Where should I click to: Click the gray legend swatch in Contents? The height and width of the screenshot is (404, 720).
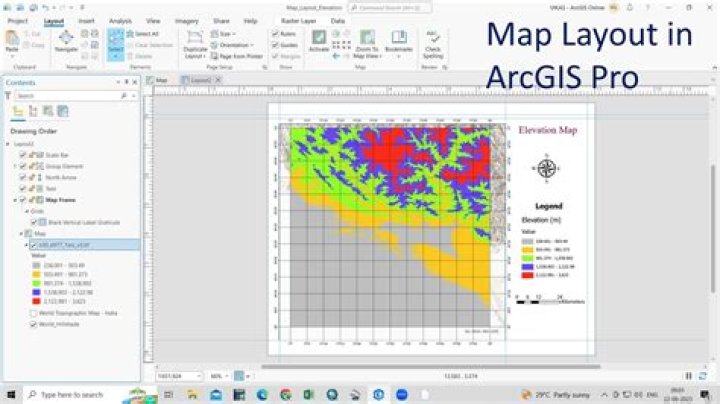coord(36,265)
